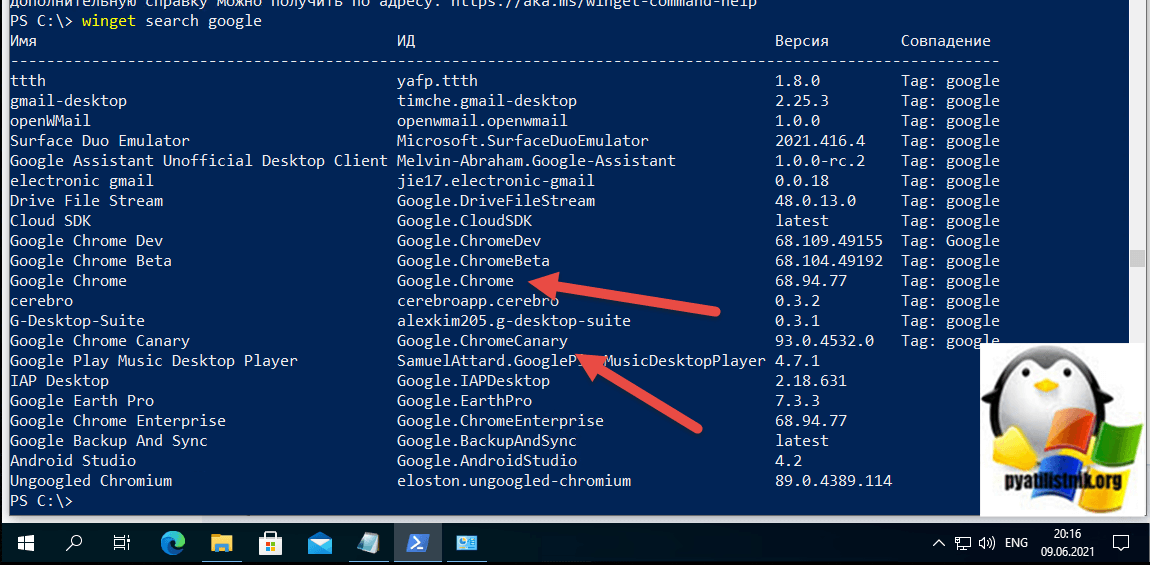Open File Explorer from the taskbar
Screen dimensions: 1150x565
tap(221, 543)
